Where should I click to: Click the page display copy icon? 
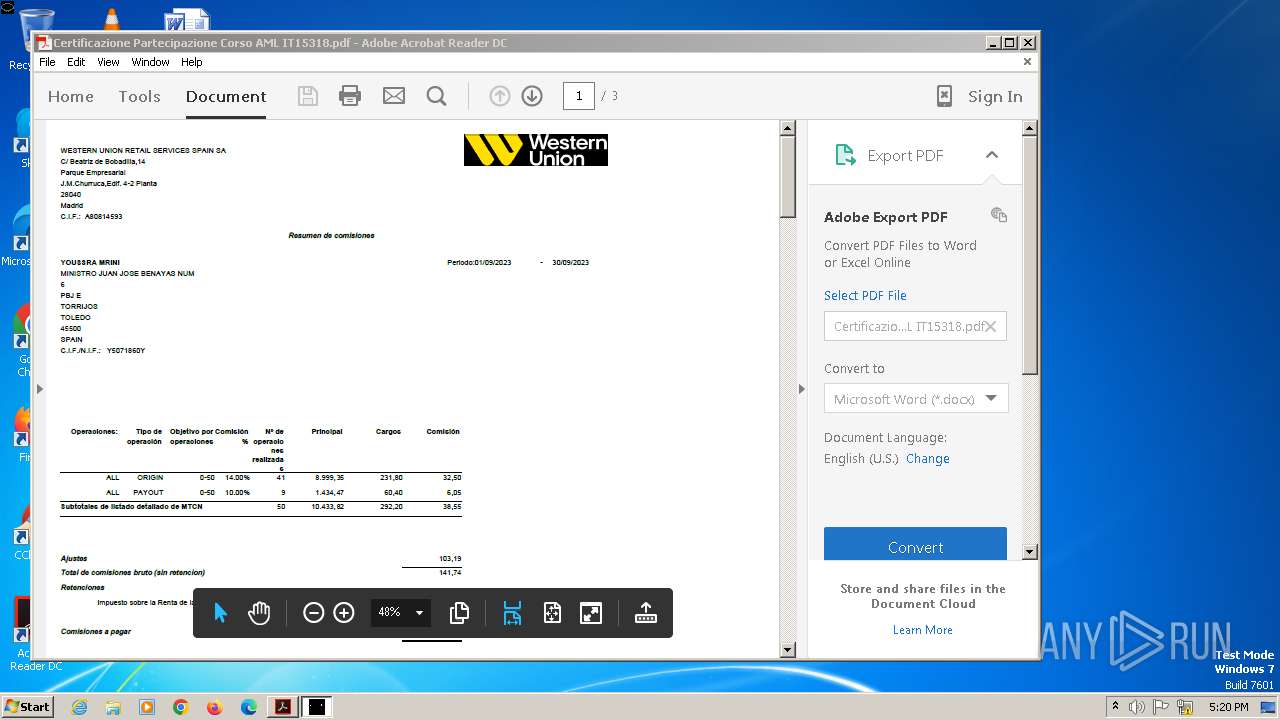pyautogui.click(x=460, y=613)
